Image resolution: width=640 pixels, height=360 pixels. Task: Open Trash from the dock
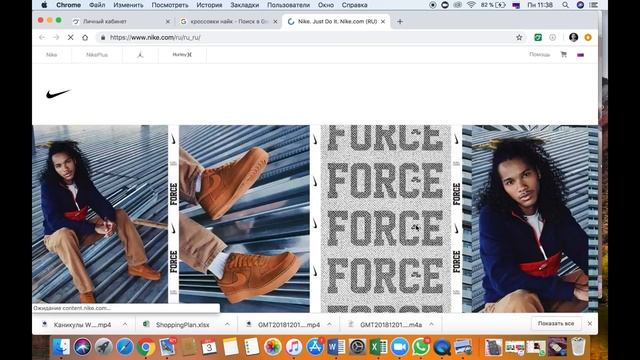pos(578,347)
